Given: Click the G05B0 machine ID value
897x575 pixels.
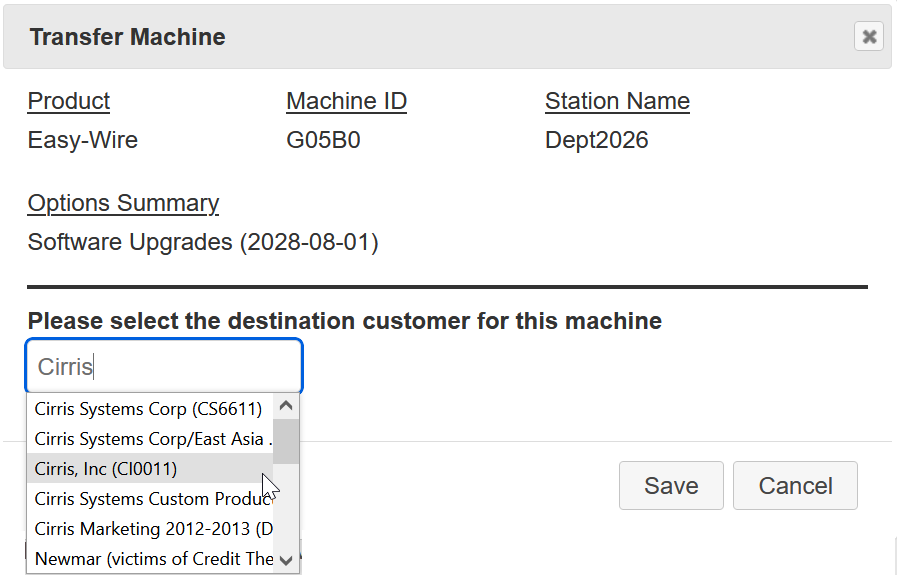Looking at the screenshot, I should tap(323, 140).
